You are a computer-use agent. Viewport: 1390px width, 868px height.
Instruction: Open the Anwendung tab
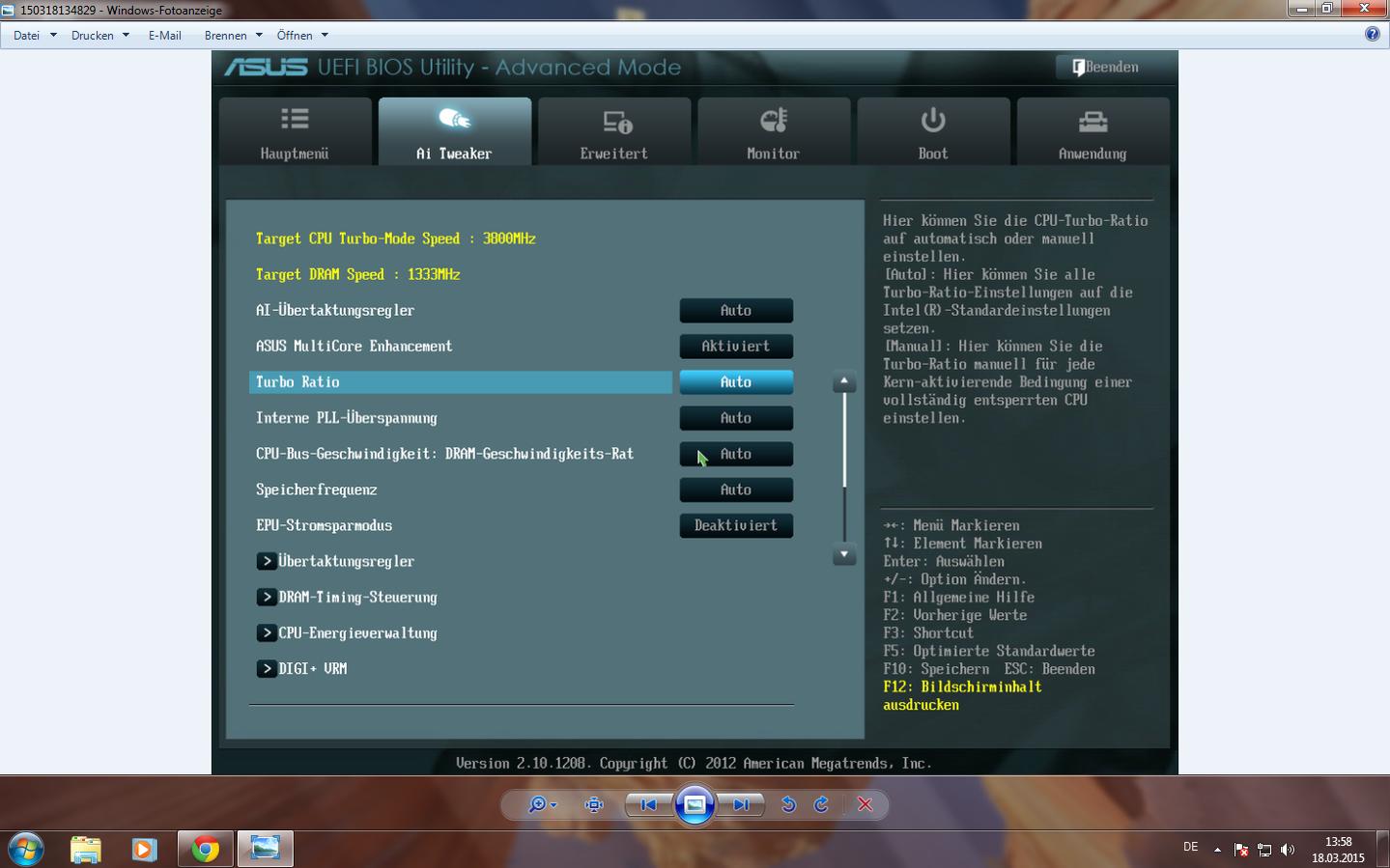[1092, 131]
